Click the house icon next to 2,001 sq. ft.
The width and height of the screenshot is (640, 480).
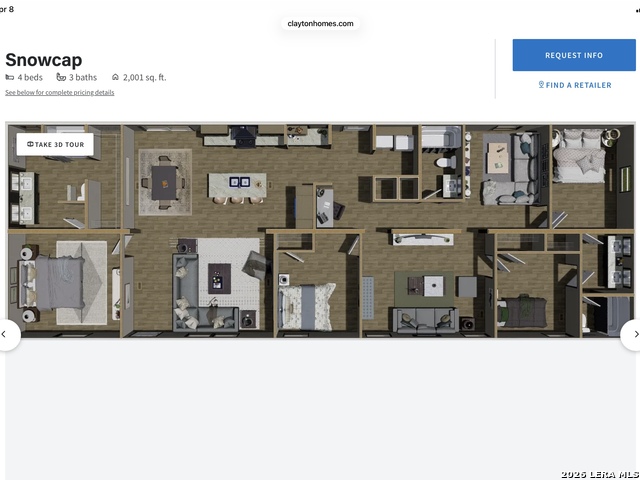coord(115,77)
